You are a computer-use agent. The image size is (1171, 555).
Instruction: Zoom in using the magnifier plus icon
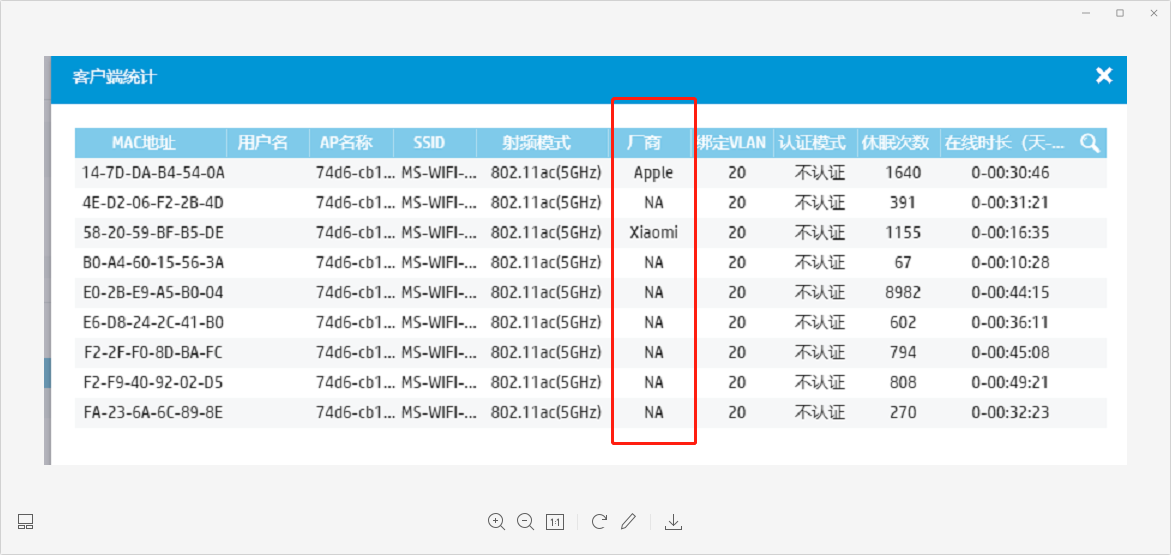pos(496,521)
